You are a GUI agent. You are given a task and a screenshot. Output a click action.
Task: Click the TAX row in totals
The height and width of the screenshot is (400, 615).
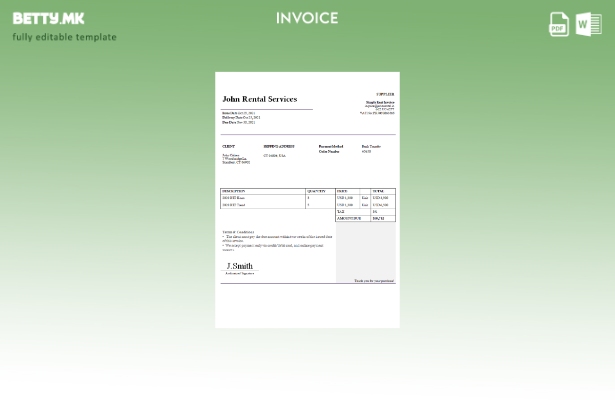click(341, 212)
